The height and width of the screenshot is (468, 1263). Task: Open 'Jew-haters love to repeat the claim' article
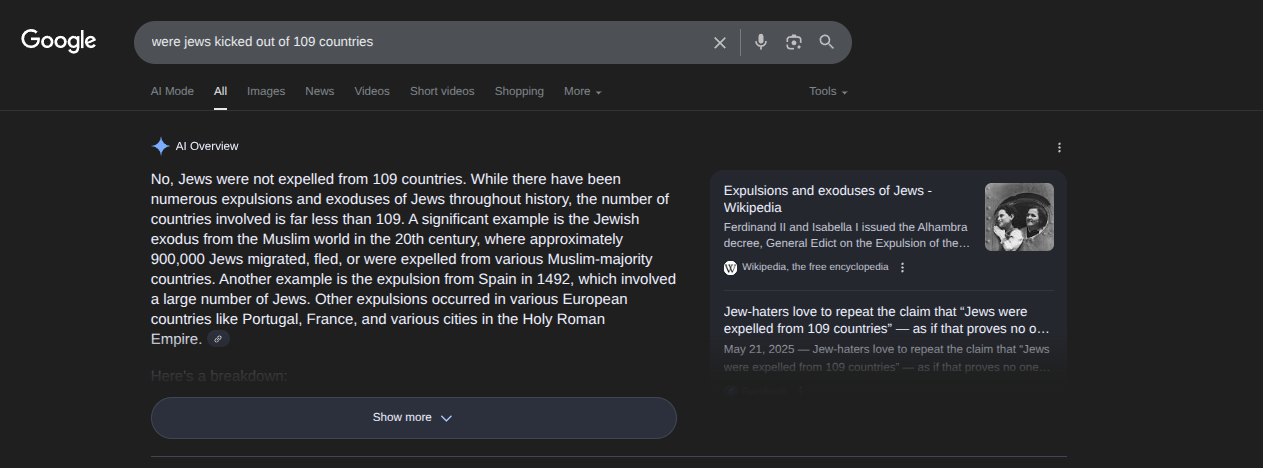pos(887,320)
